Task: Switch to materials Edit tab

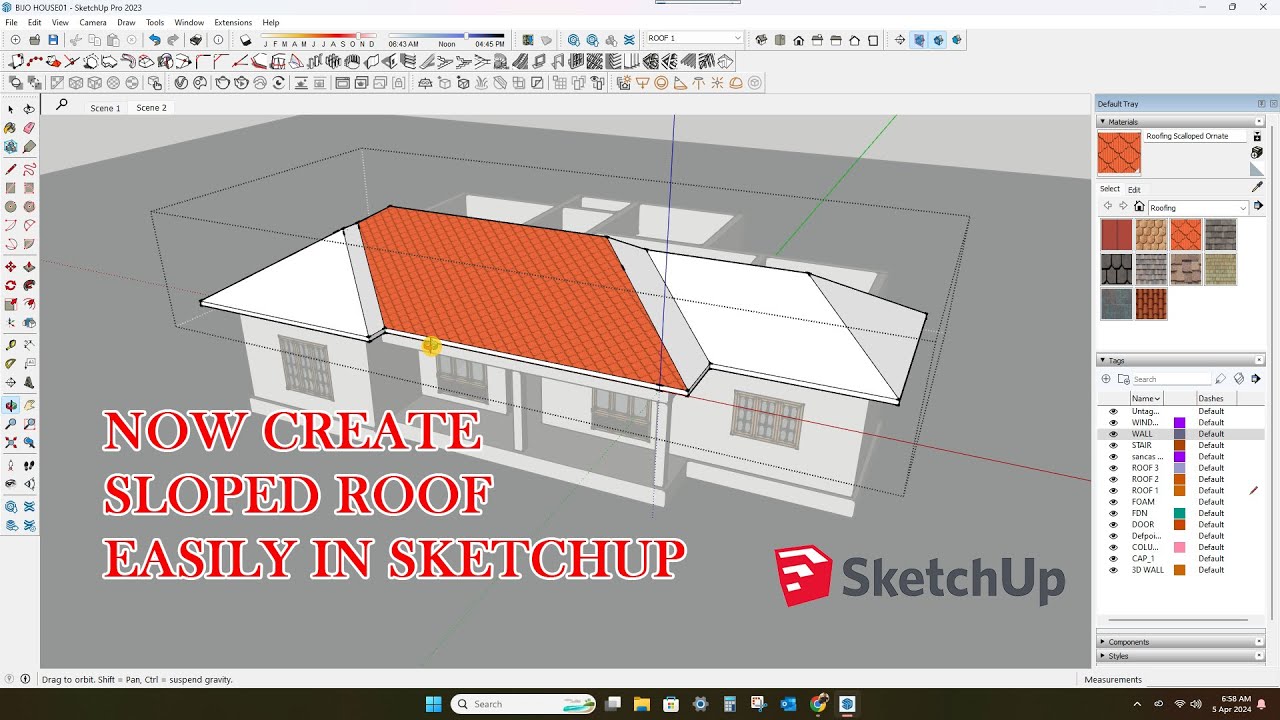Action: click(x=1134, y=189)
